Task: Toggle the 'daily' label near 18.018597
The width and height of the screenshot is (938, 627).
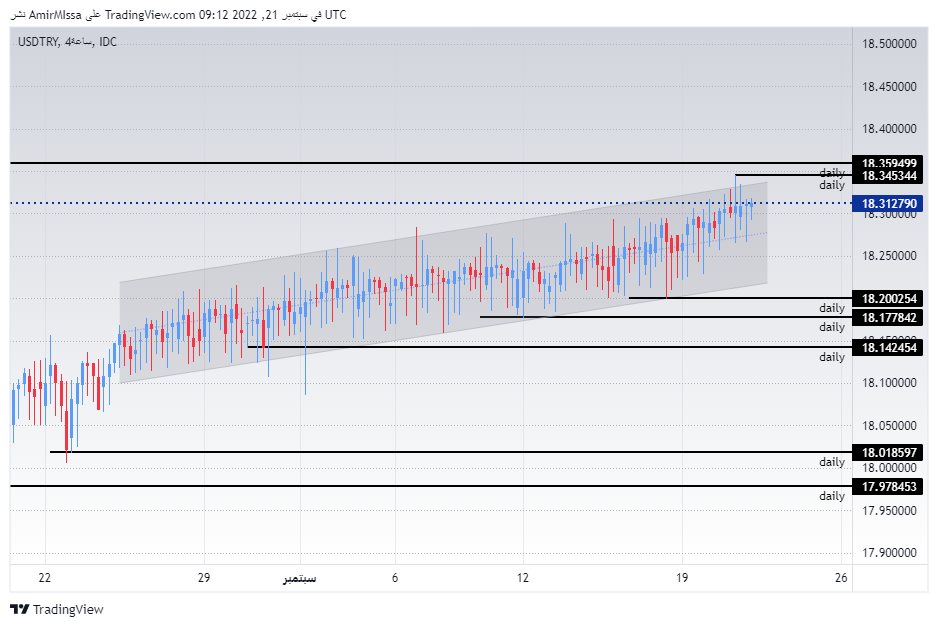Action: [x=831, y=462]
